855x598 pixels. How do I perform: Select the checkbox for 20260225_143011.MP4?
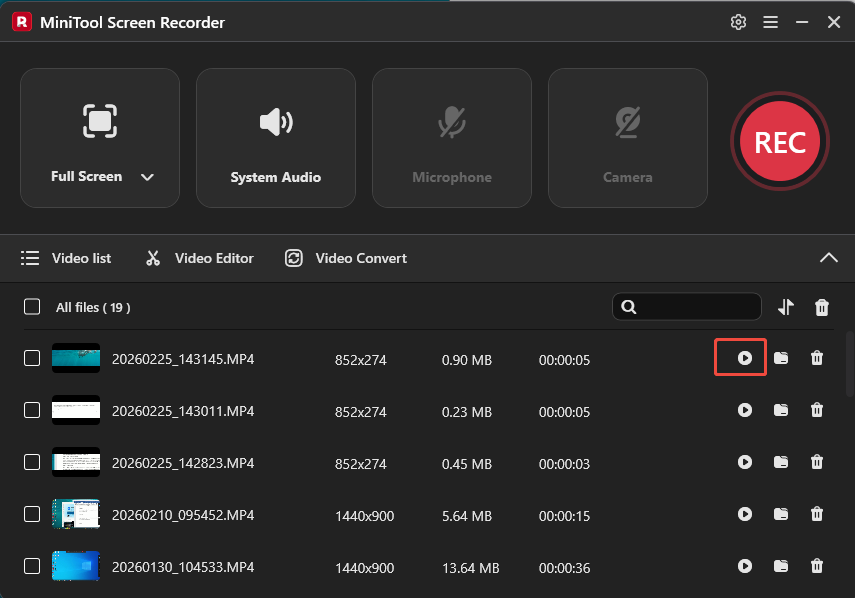(31, 410)
